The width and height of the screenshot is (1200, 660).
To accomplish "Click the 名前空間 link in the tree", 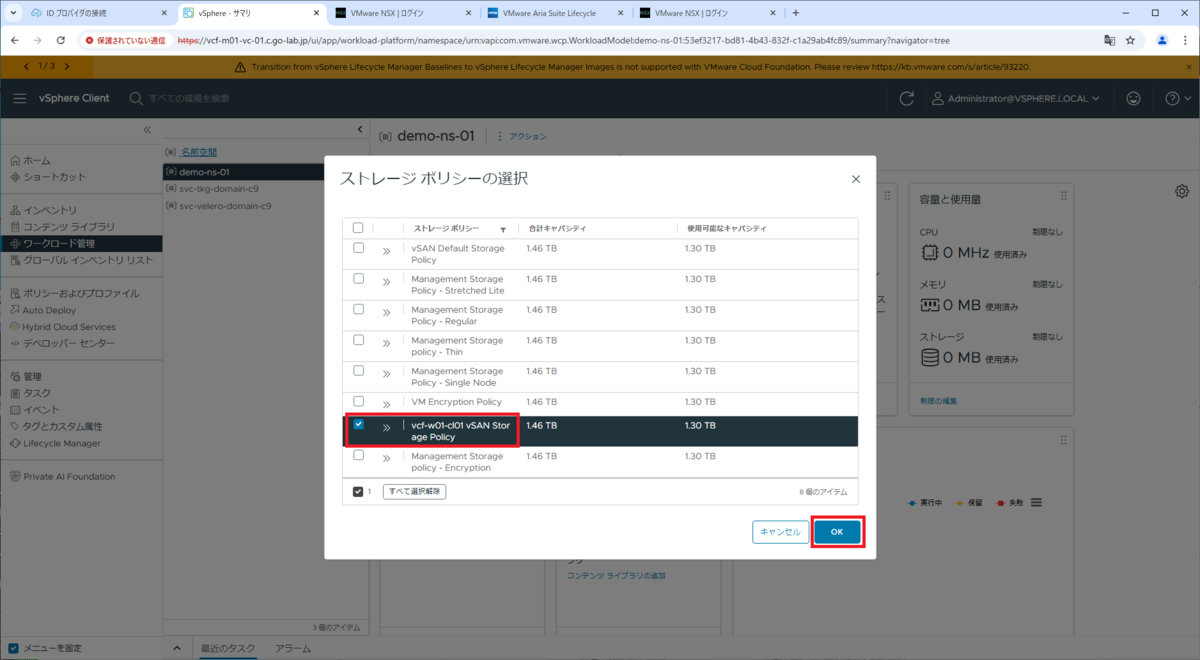I will [198, 152].
